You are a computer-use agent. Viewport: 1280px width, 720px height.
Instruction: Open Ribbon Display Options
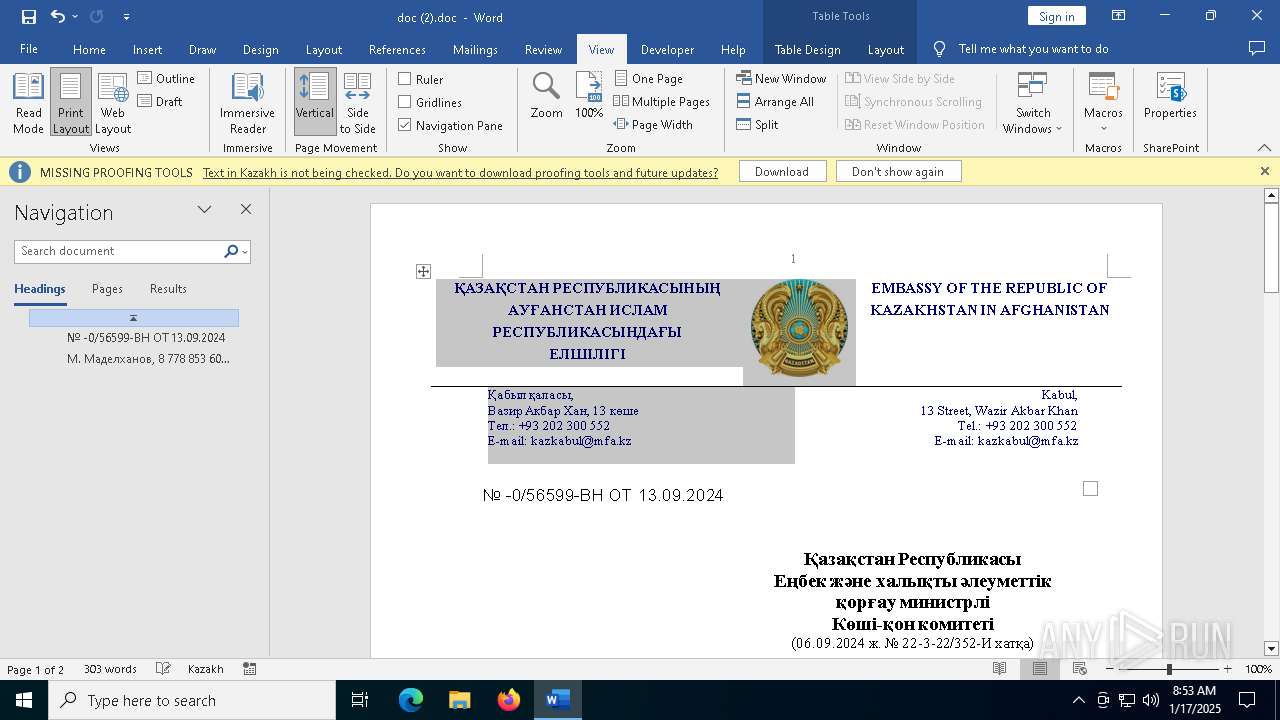1118,16
